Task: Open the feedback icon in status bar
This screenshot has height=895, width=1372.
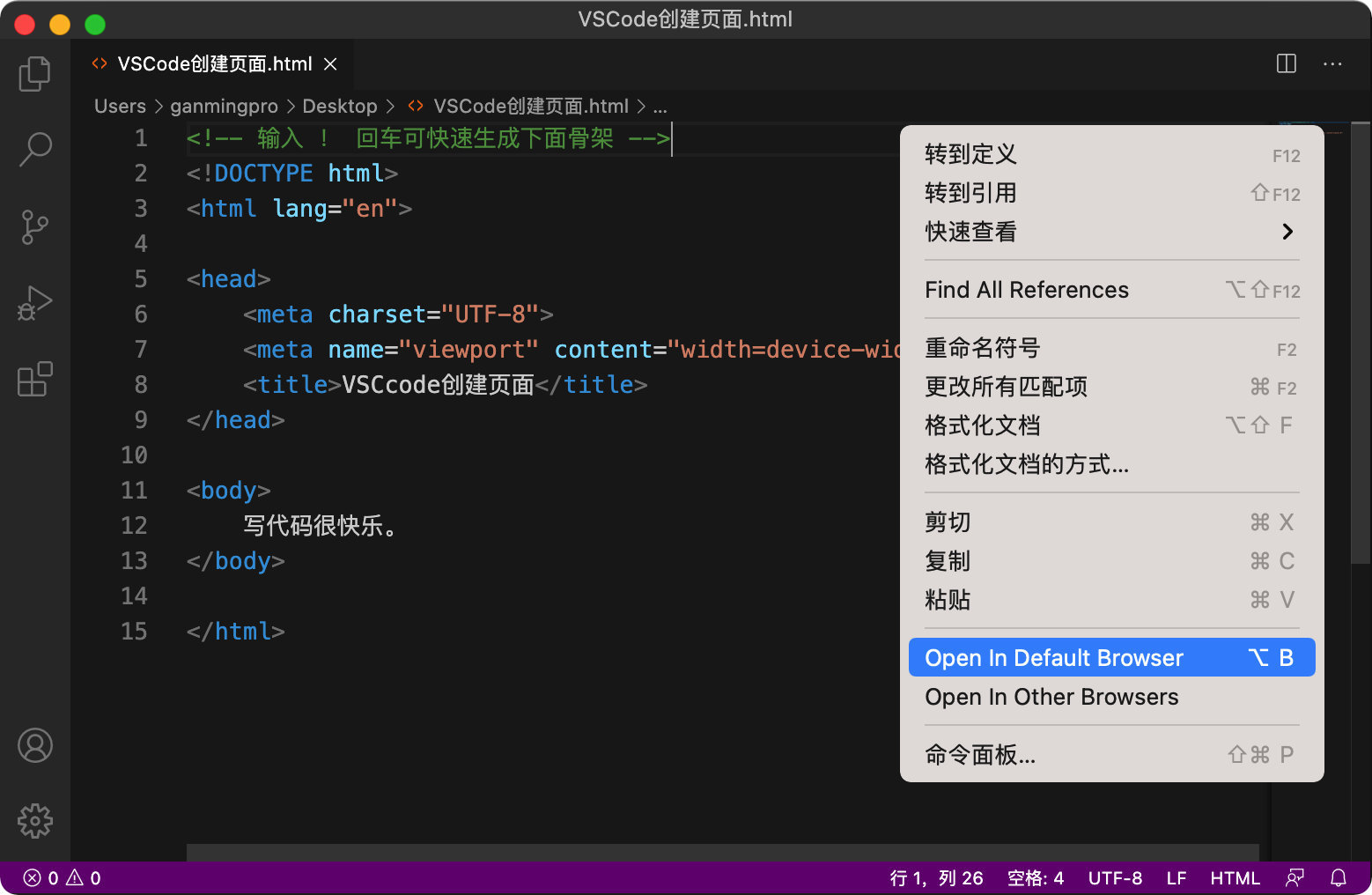Action: (1295, 878)
